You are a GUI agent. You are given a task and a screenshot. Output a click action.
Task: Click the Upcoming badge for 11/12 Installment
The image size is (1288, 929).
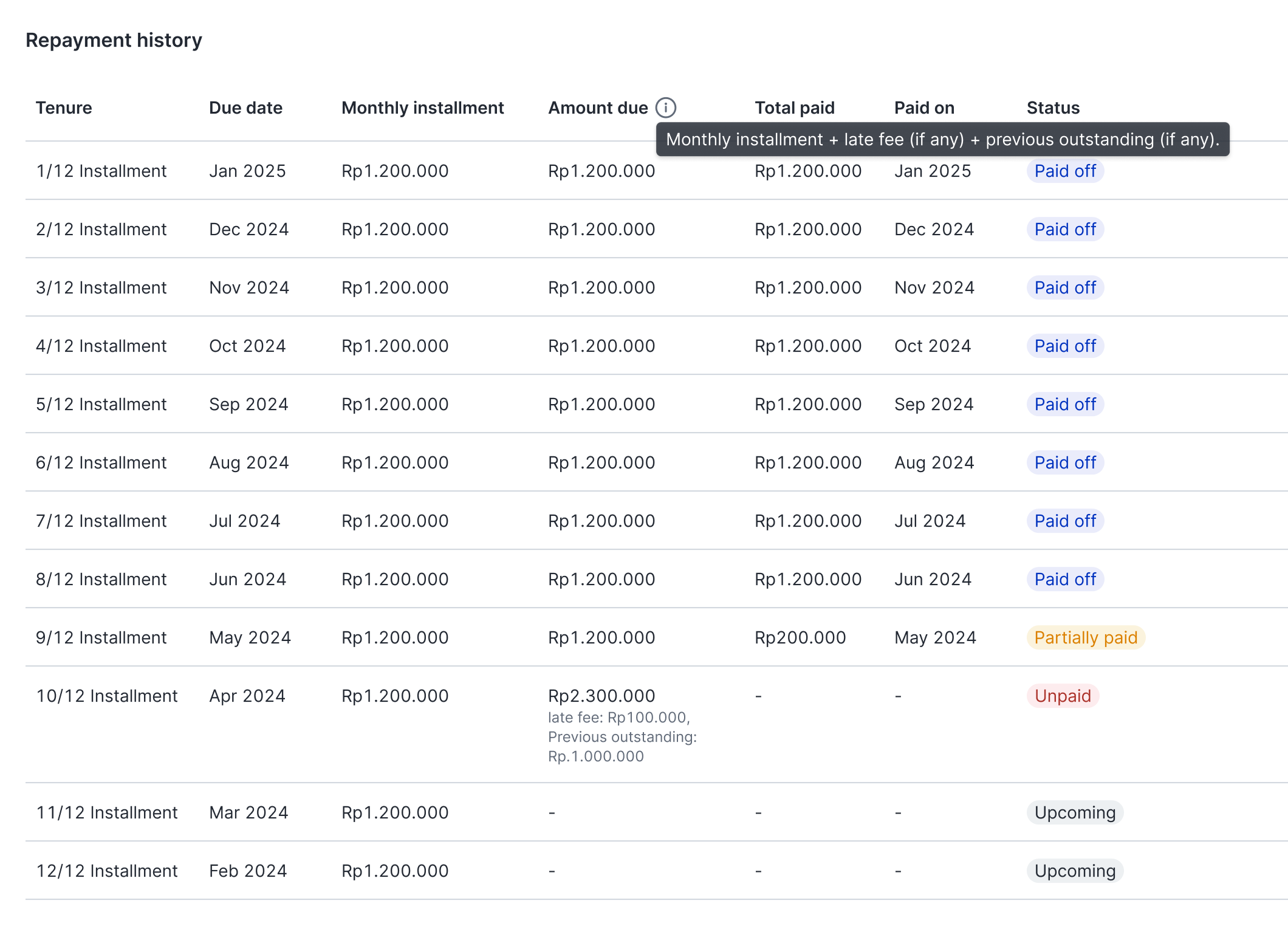[1075, 812]
